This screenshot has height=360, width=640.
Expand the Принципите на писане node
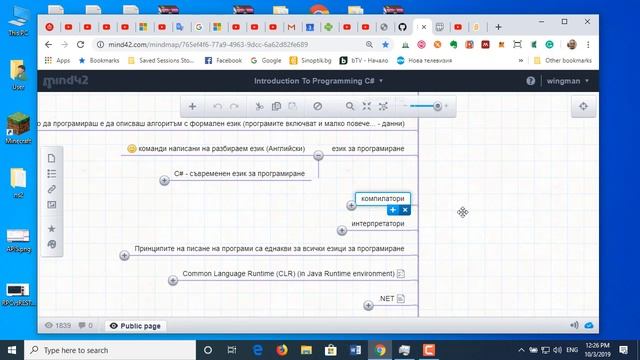tap(124, 256)
